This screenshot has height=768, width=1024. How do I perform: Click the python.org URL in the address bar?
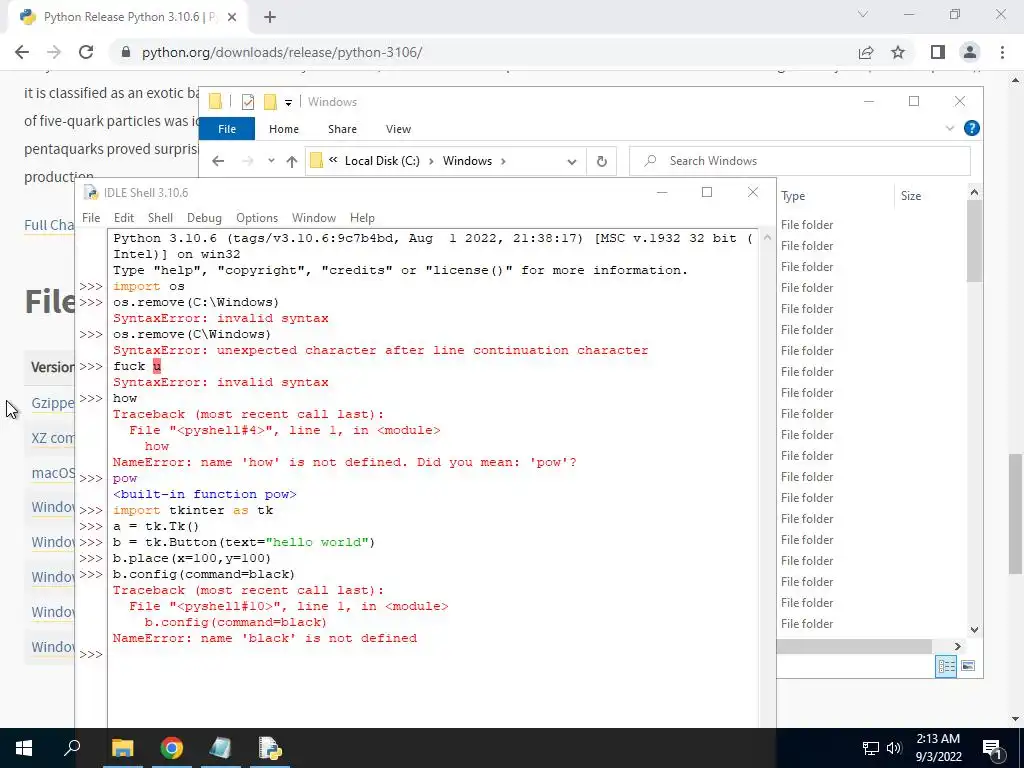click(281, 52)
